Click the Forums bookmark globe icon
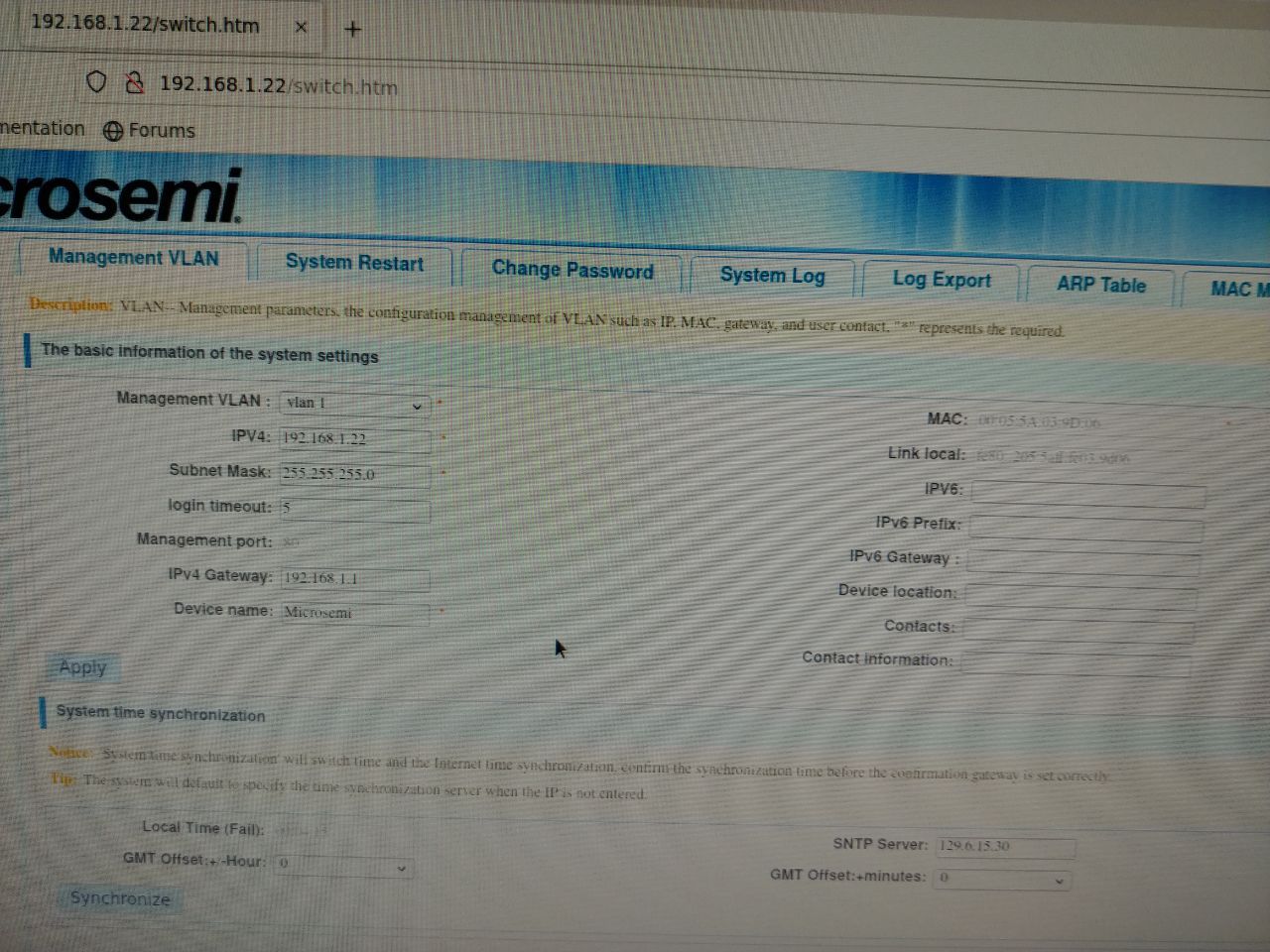Screen dimensions: 1270x952 point(113,130)
